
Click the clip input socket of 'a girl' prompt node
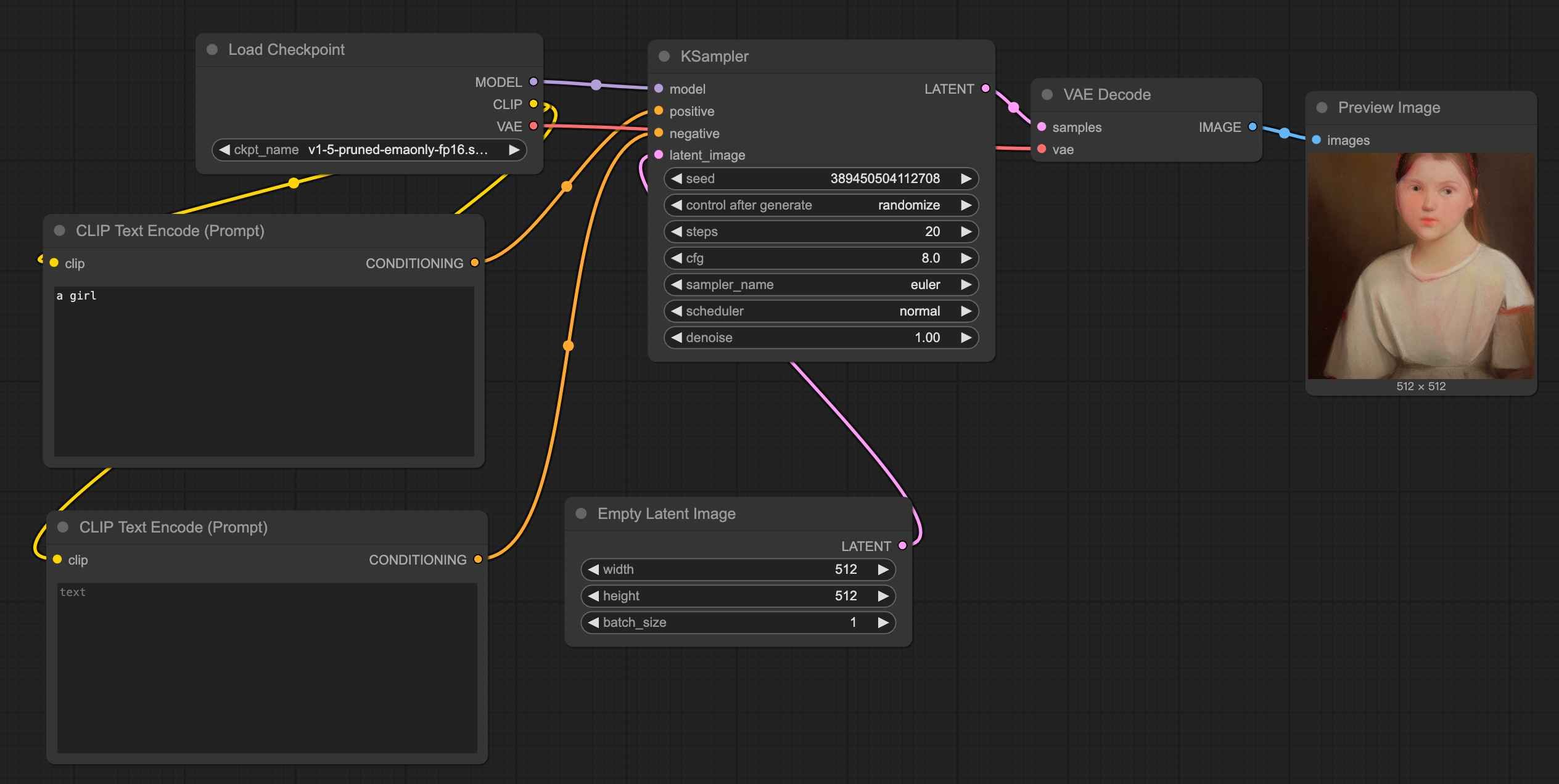point(54,263)
